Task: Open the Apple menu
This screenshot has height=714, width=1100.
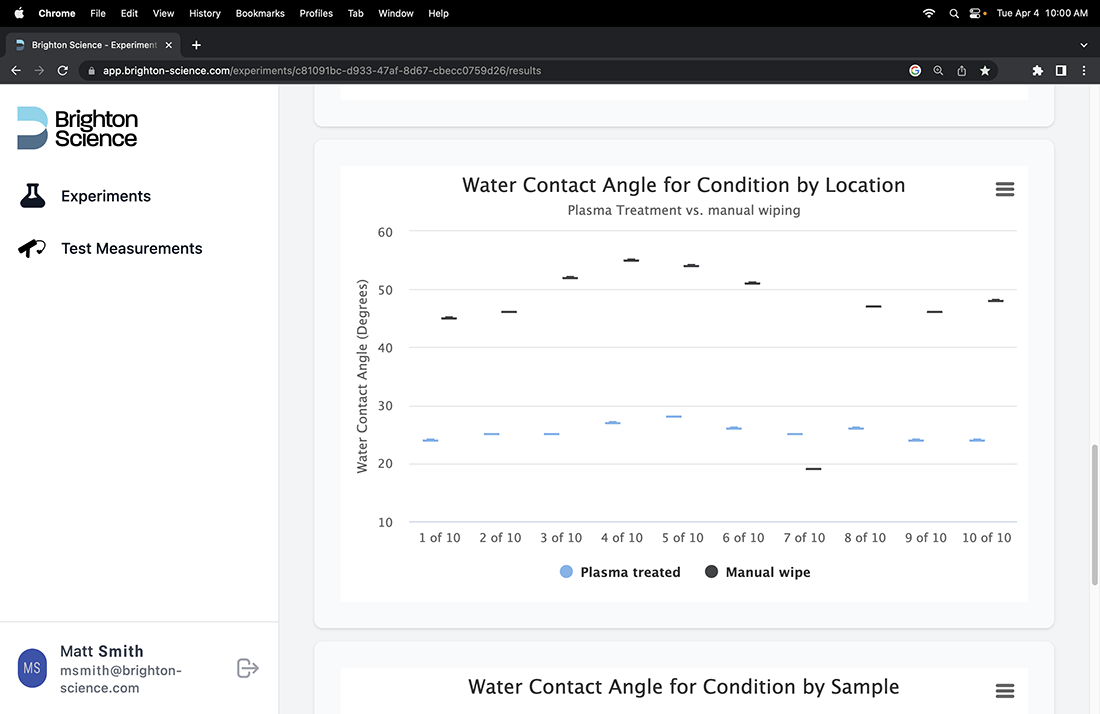Action: click(x=19, y=13)
